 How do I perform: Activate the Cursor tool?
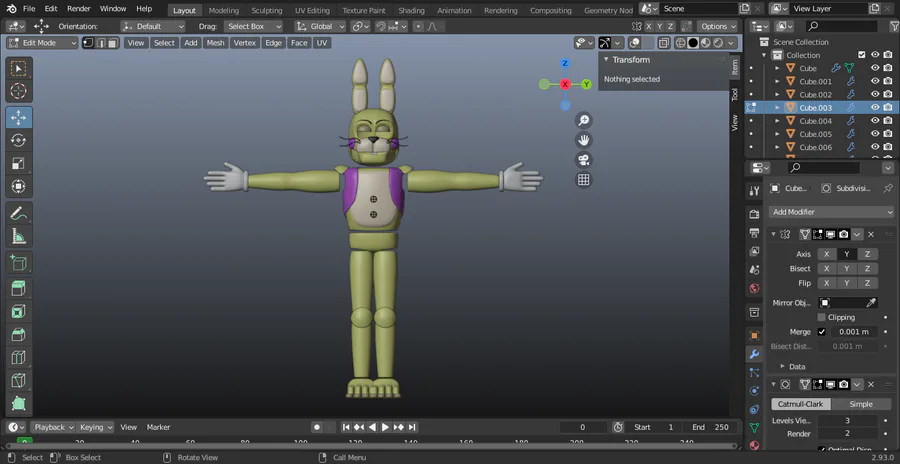(18, 92)
